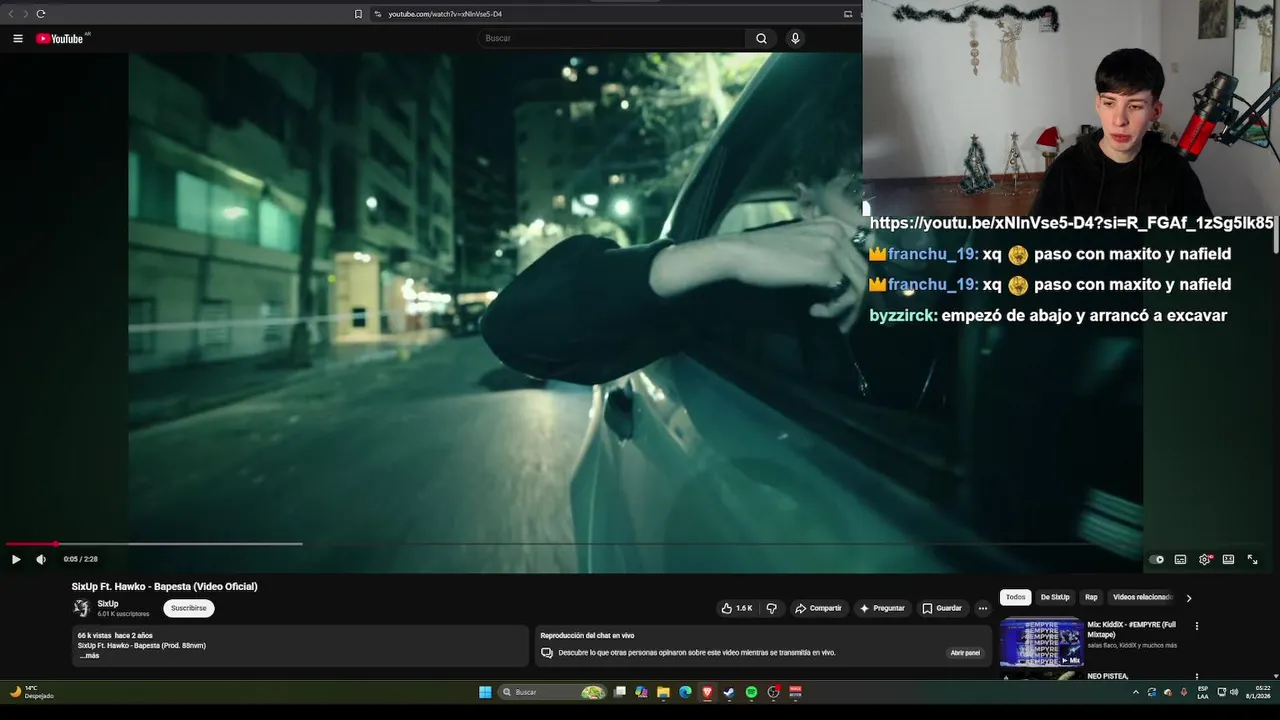Open options for the KiddiX #EMPYRE mix
Viewport: 1280px width, 720px height.
coord(1197,626)
